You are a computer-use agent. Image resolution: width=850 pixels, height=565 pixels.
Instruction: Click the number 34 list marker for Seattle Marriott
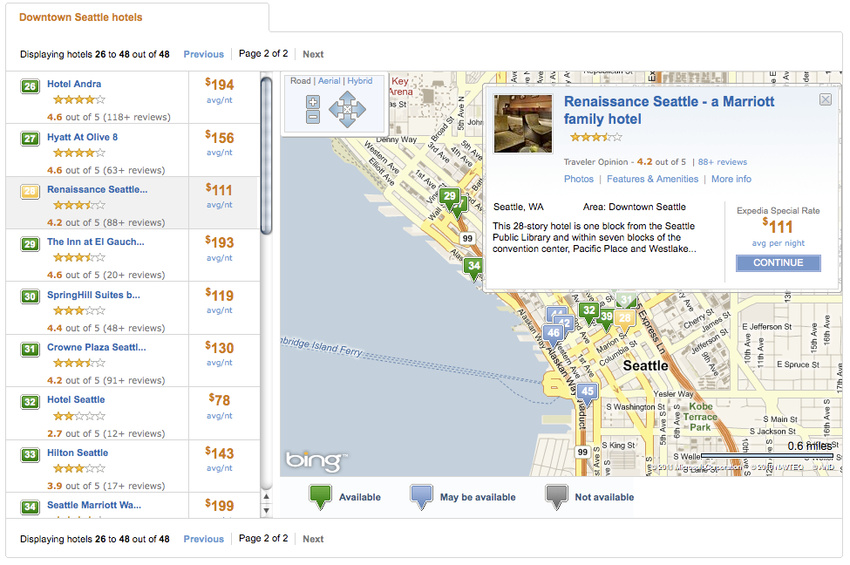point(30,507)
